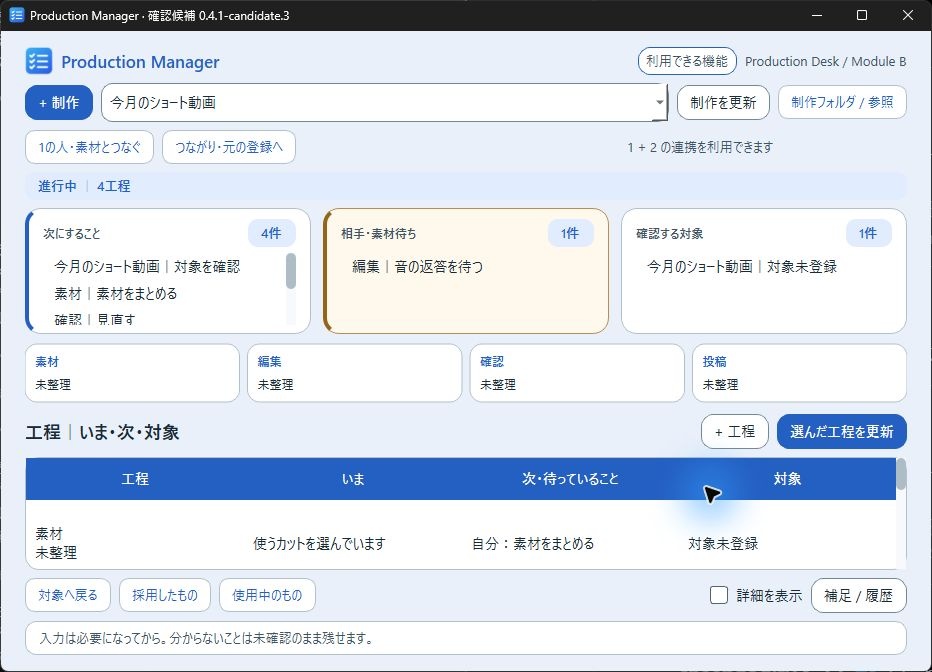Click the 1件 badge in 相手・素材待ち
The image size is (932, 672).
coord(570,234)
